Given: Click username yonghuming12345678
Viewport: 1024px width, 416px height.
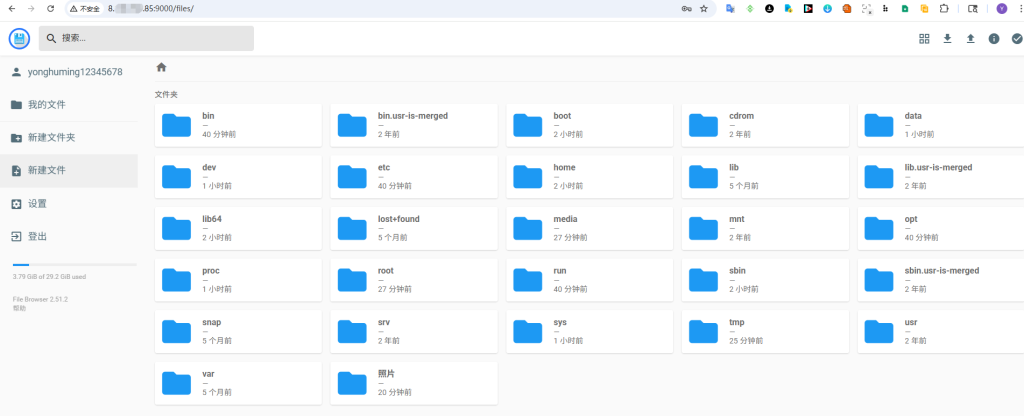Looking at the screenshot, I should tap(75, 72).
